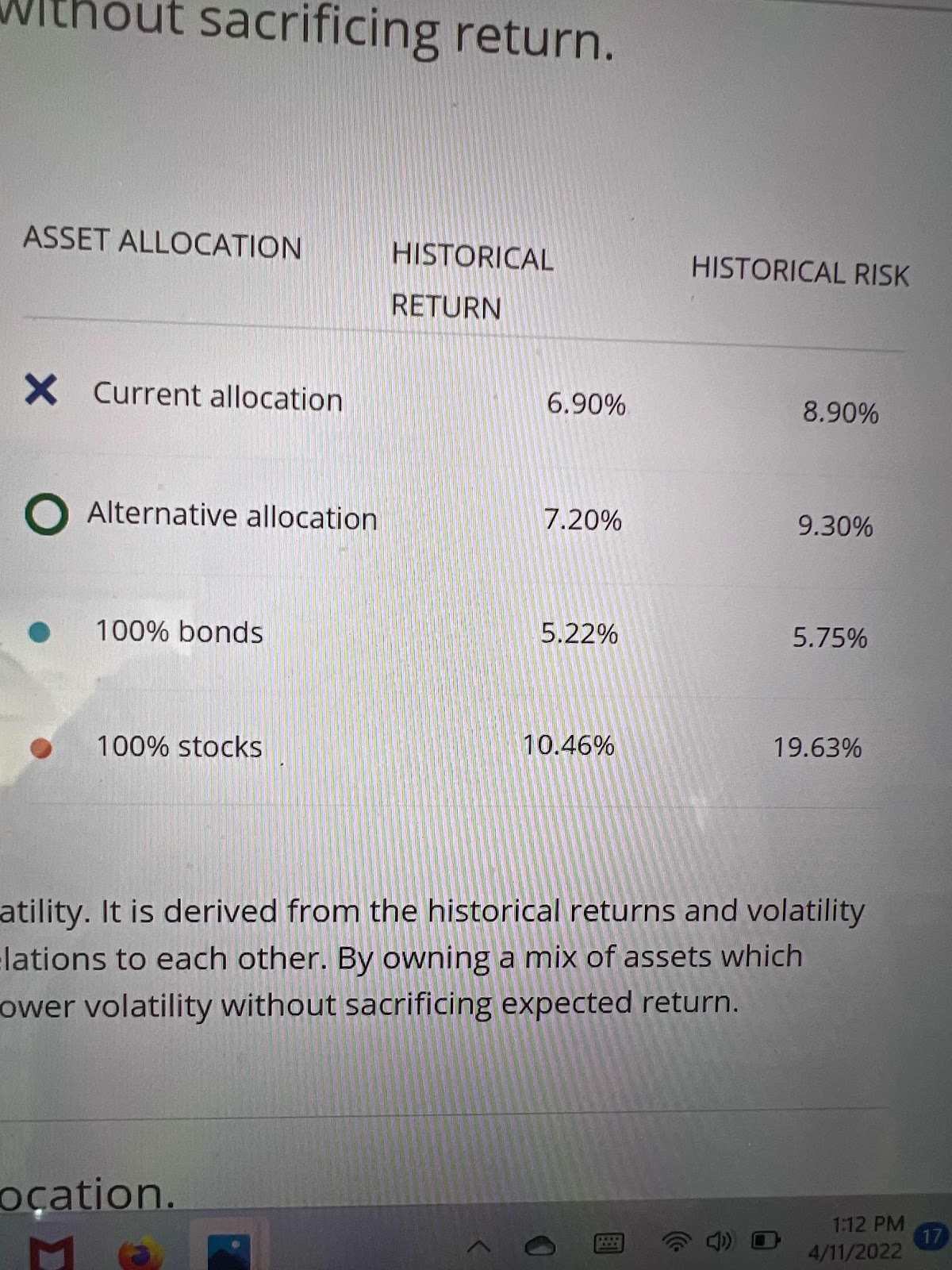Click the speaker volume icon
Viewport: 952px width, 1270px height.
coord(719,1240)
